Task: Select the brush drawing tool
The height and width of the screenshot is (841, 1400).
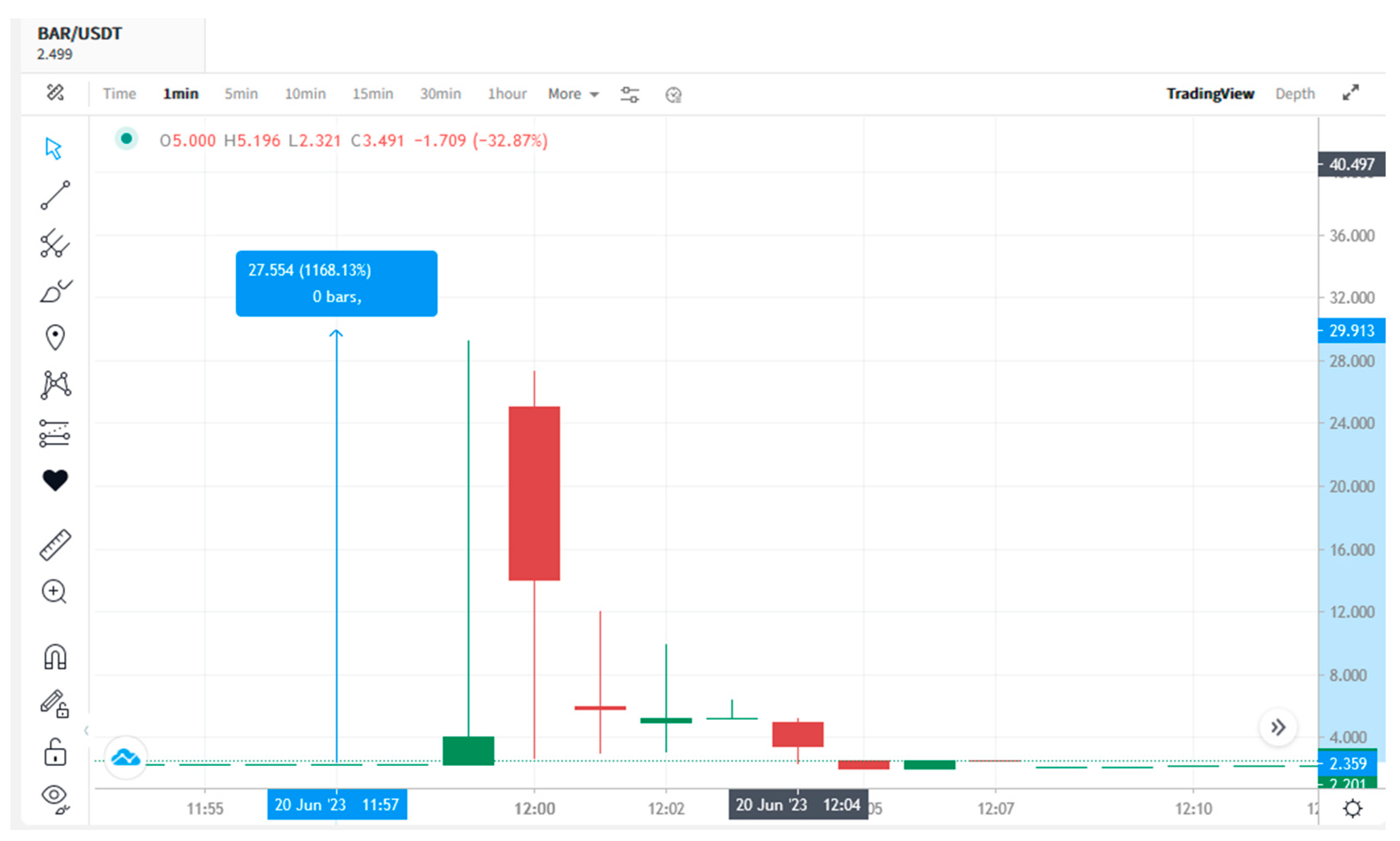Action: [x=55, y=291]
